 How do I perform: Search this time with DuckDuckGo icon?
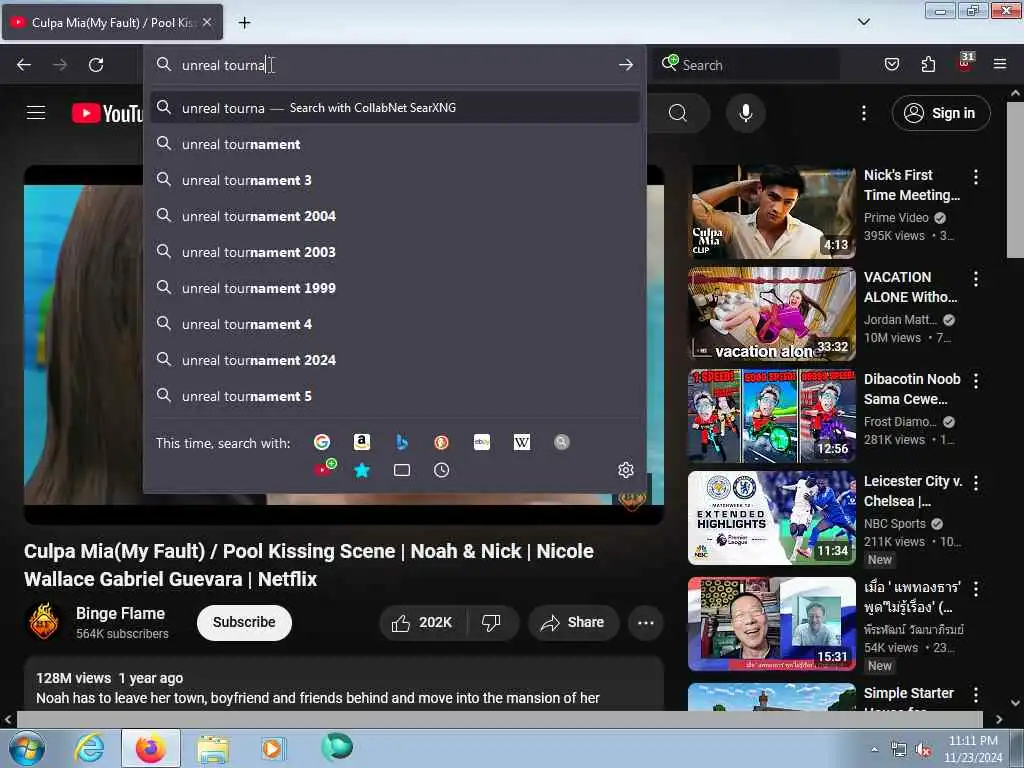tap(441, 442)
